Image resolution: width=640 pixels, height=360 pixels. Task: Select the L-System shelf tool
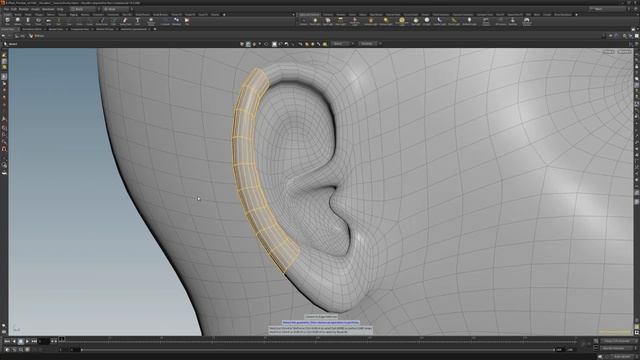click(x=164, y=21)
